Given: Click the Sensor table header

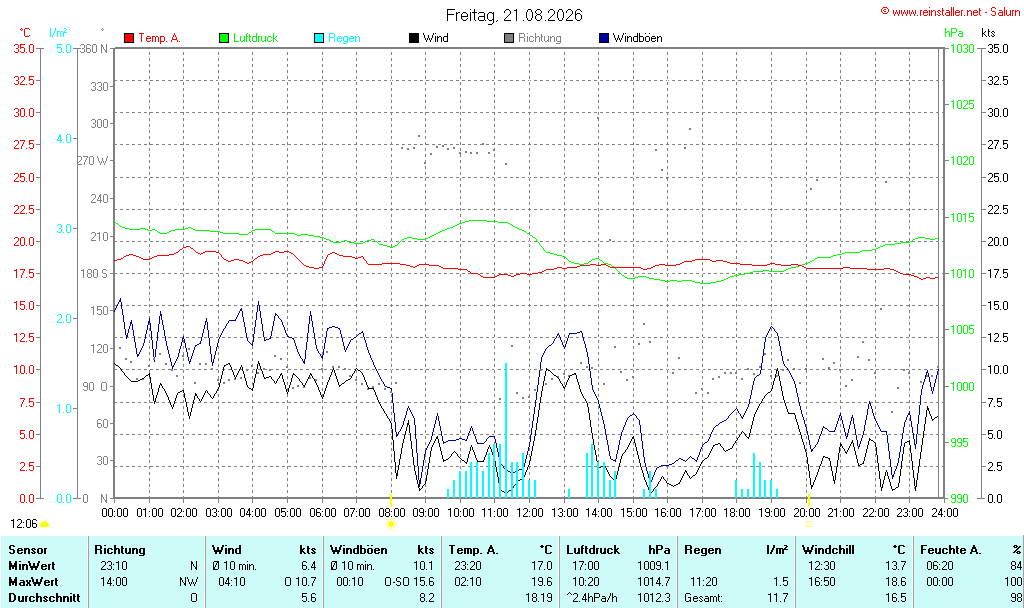Looking at the screenshot, I should [28, 550].
